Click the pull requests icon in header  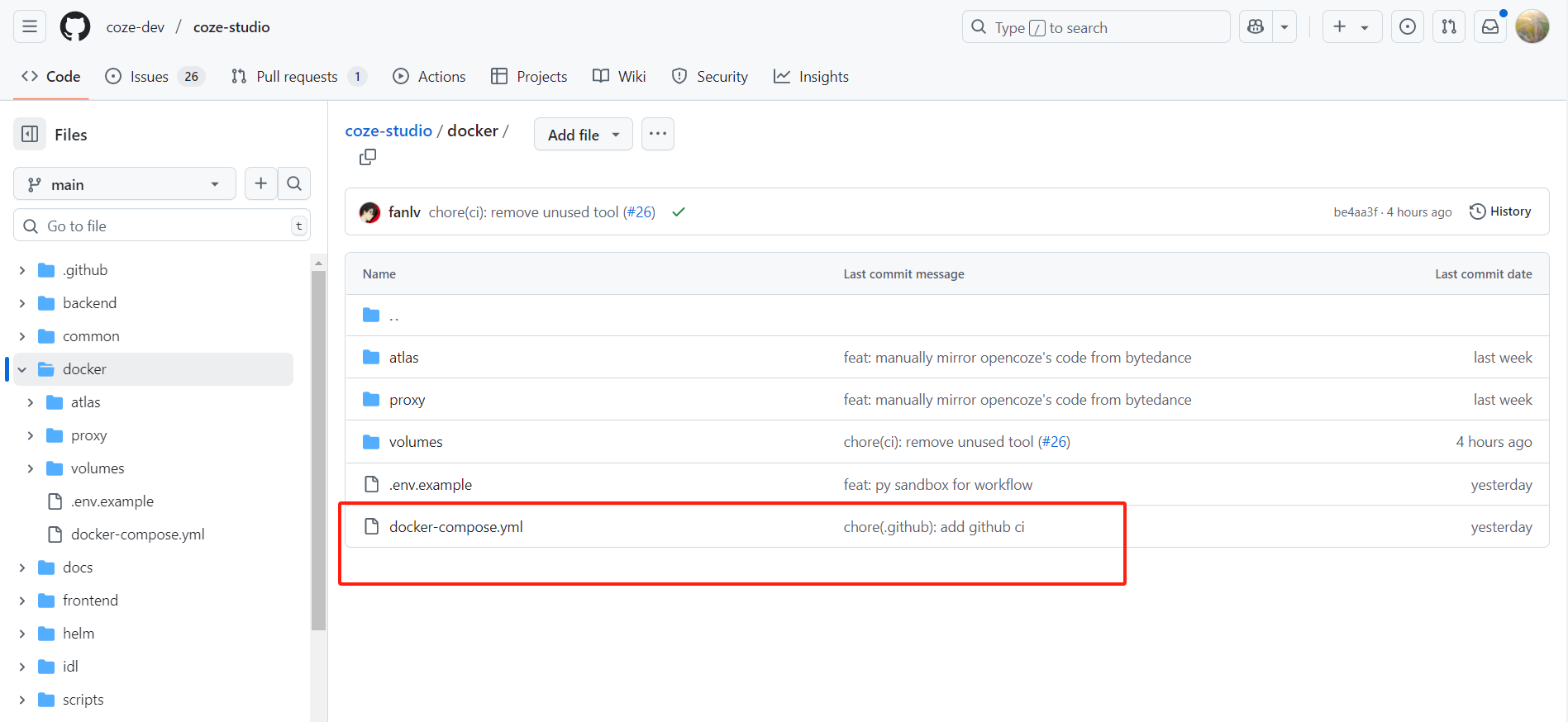pyautogui.click(x=1449, y=27)
